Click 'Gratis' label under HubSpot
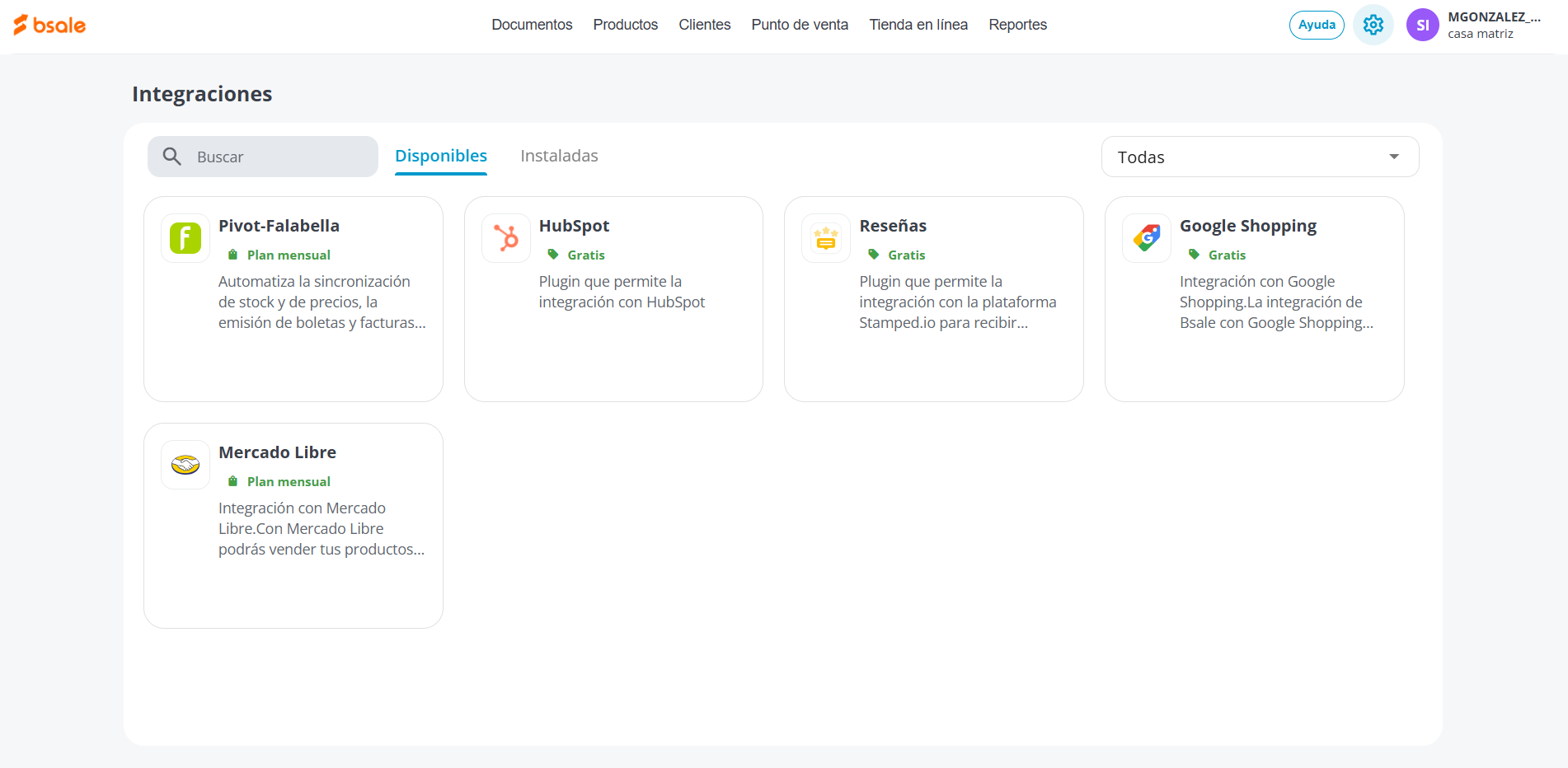The width and height of the screenshot is (1568, 768). (x=586, y=255)
